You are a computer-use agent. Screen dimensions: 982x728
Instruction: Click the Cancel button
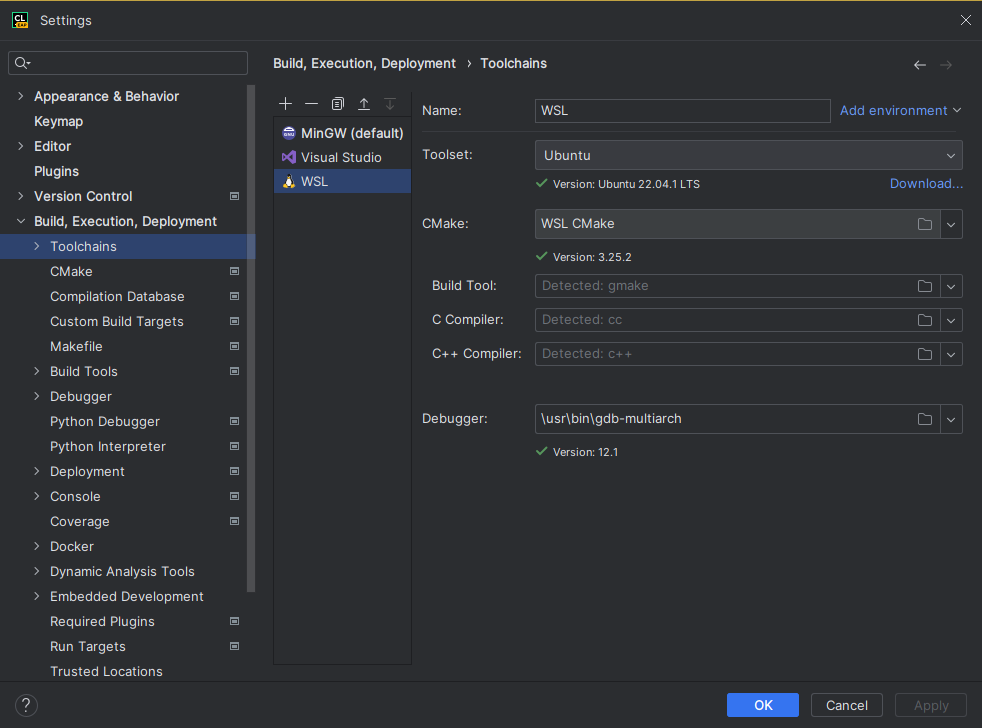[x=847, y=705]
